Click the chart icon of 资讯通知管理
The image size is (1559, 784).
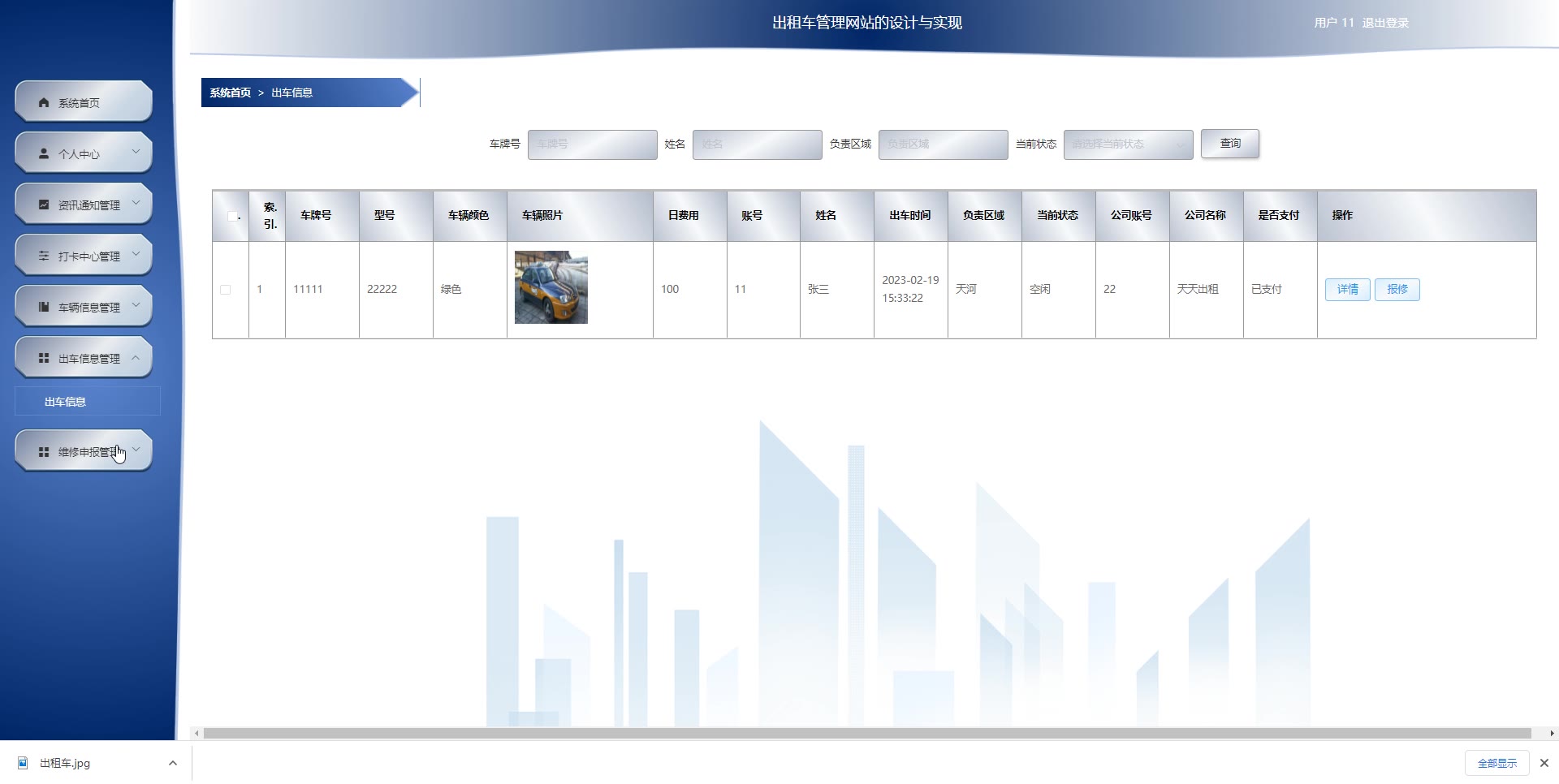[x=44, y=205]
